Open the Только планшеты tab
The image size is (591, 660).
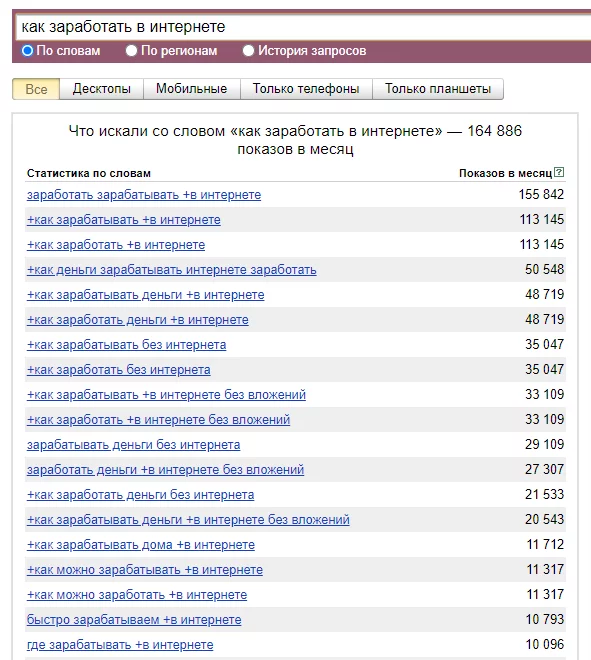click(x=438, y=89)
